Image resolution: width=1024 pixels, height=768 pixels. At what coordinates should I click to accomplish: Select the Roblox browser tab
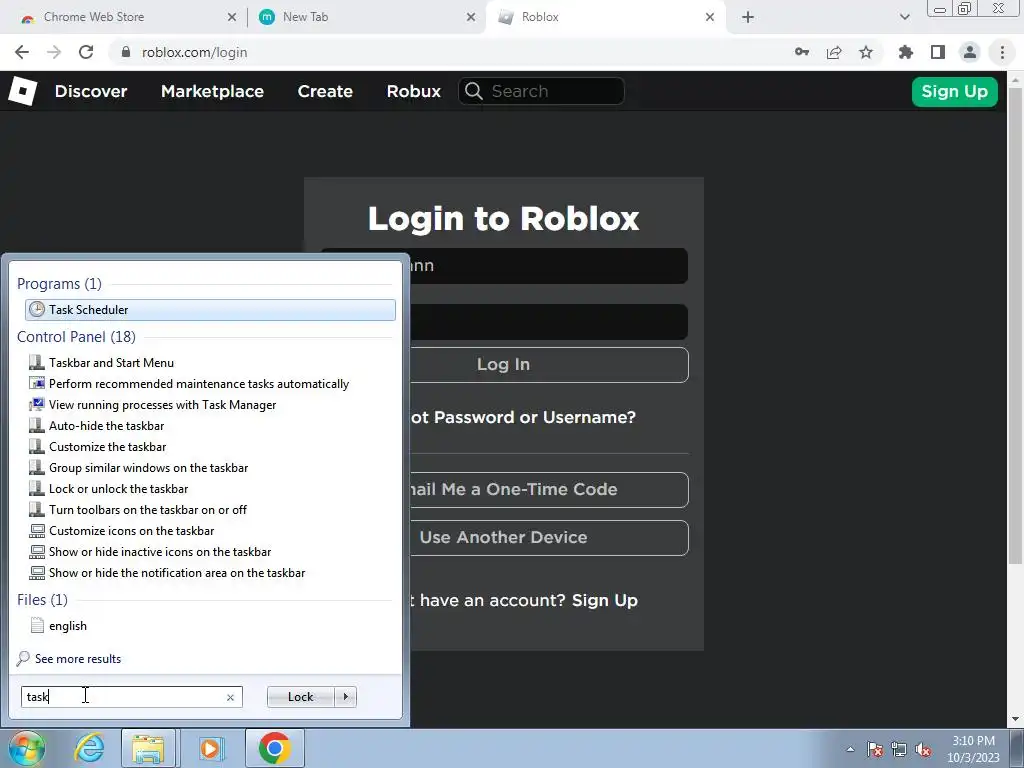pos(604,17)
